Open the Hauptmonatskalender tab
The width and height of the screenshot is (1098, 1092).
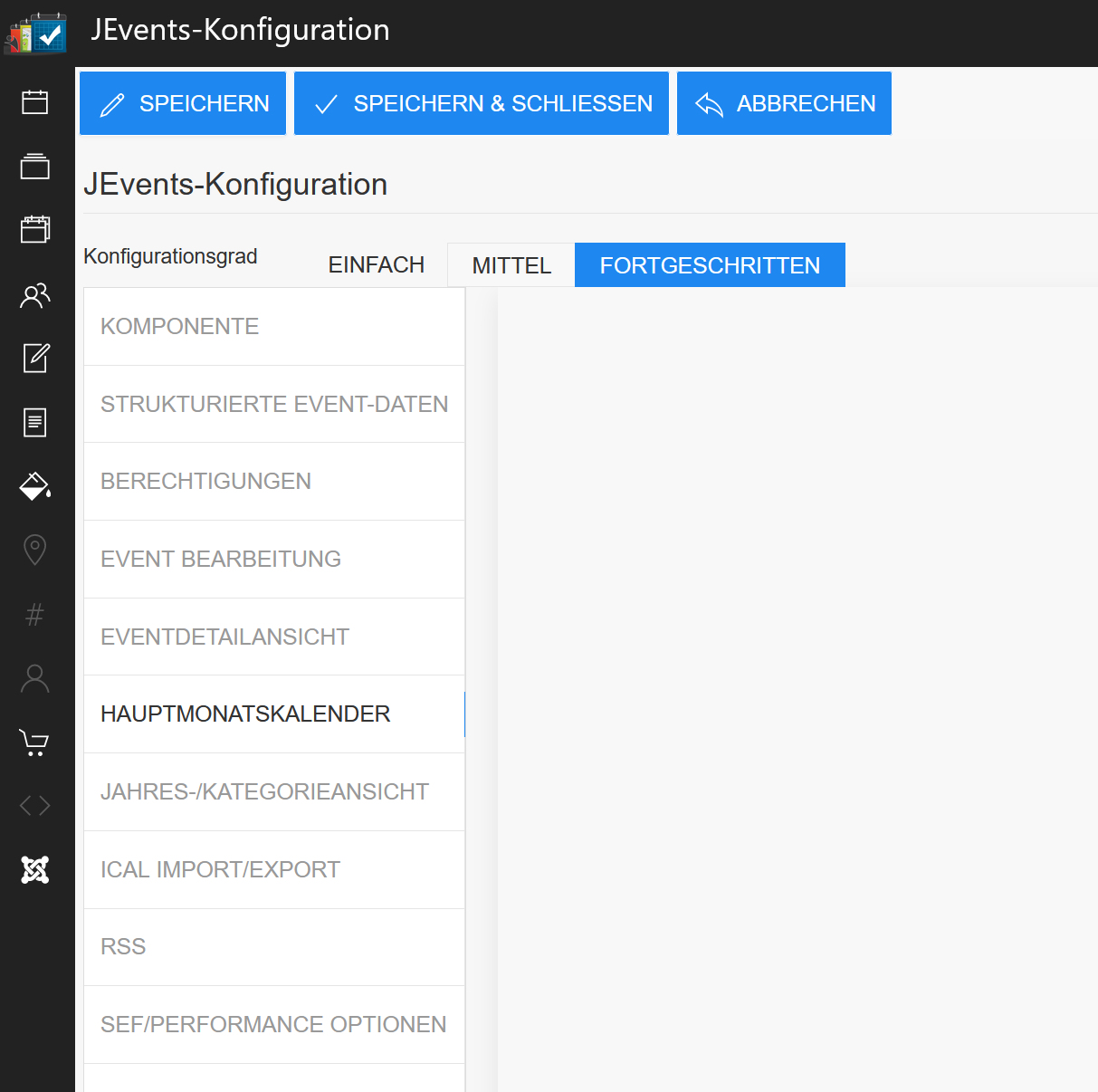coord(274,714)
